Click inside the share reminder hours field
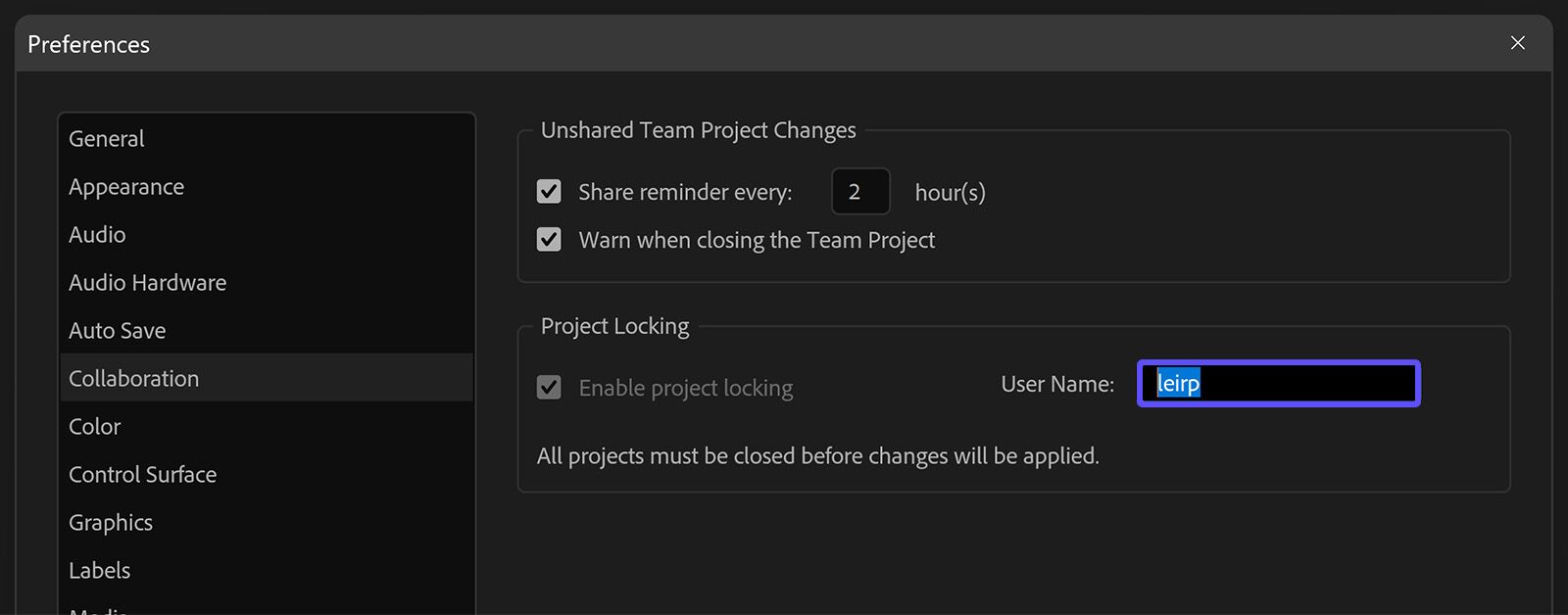 pos(859,191)
